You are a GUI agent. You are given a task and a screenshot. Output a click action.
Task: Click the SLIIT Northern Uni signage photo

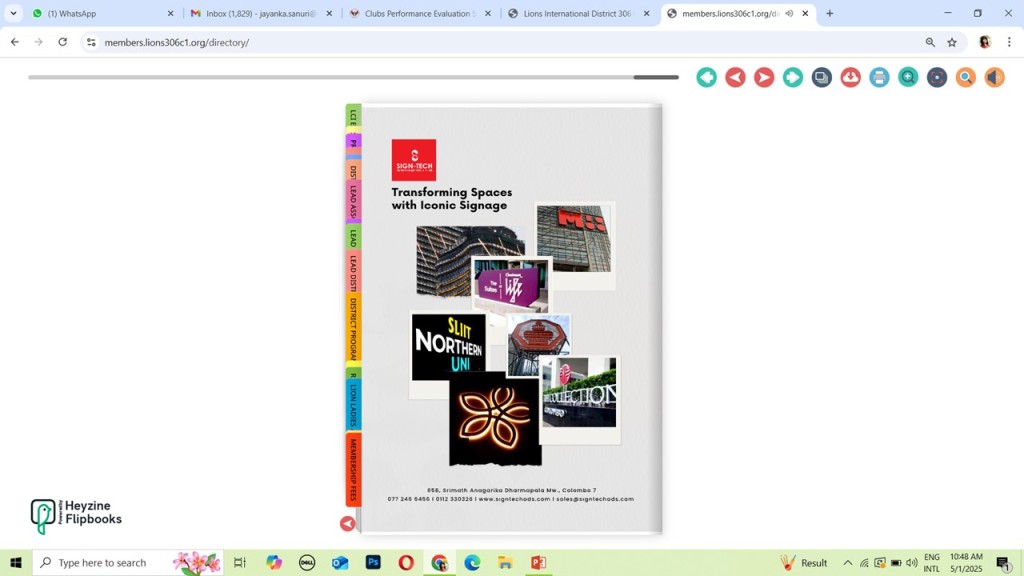449,347
